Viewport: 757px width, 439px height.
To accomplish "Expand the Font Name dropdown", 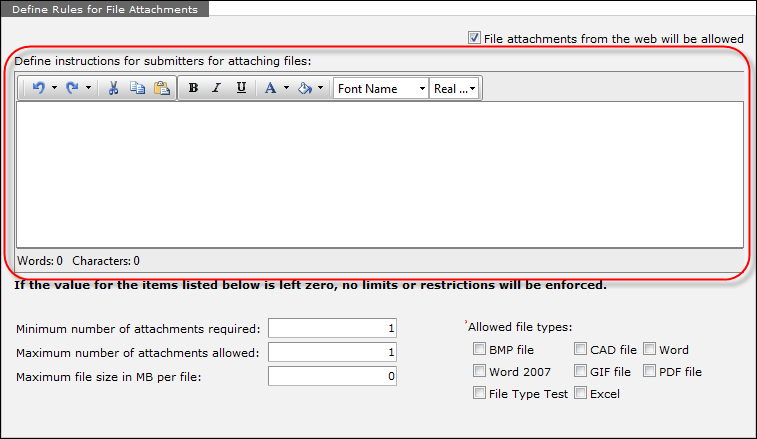I will click(380, 89).
